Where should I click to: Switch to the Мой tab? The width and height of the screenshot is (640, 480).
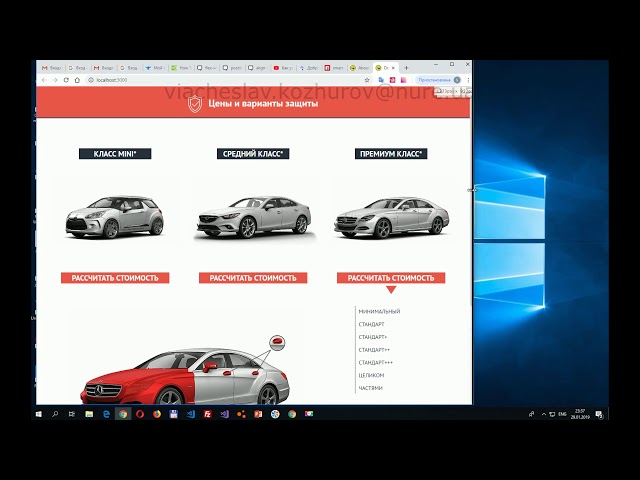click(154, 68)
